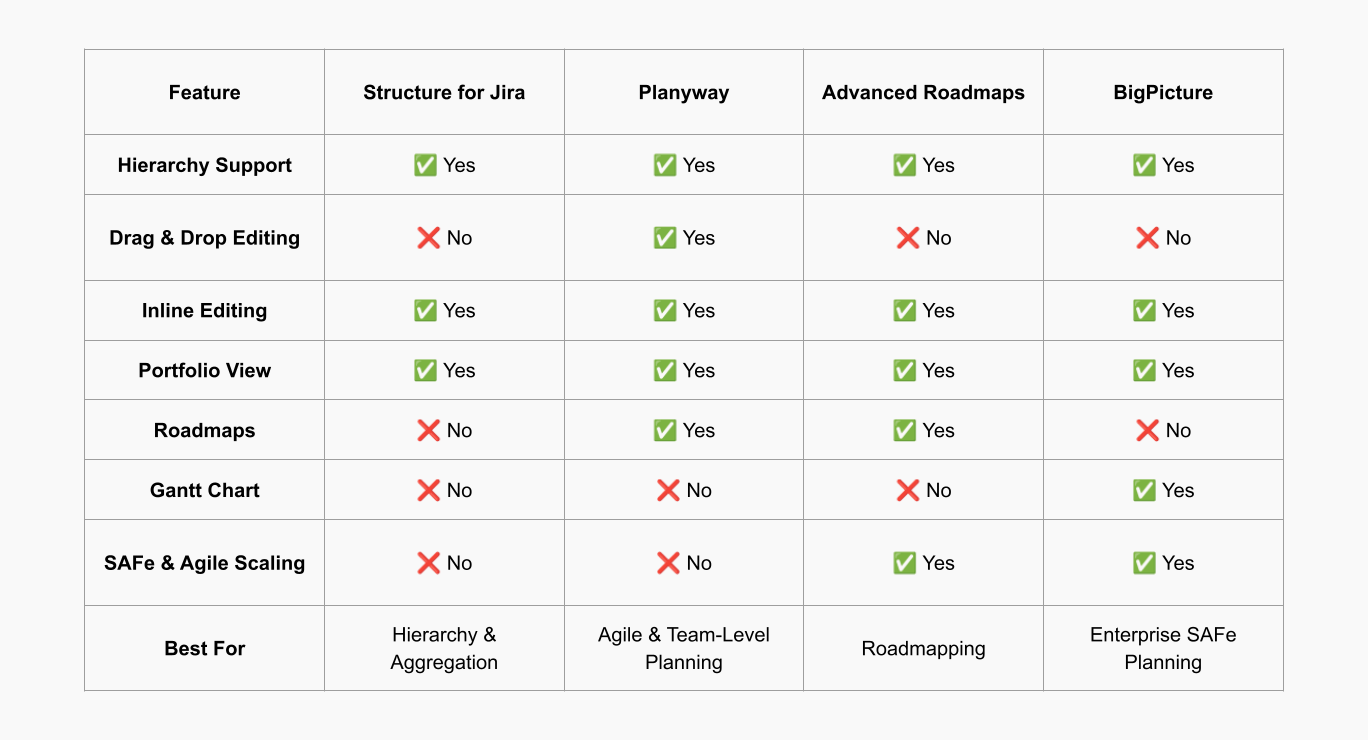Click the Enterprise SAFe Planning cell
Screen dimensions: 1368x740
tap(1163, 649)
